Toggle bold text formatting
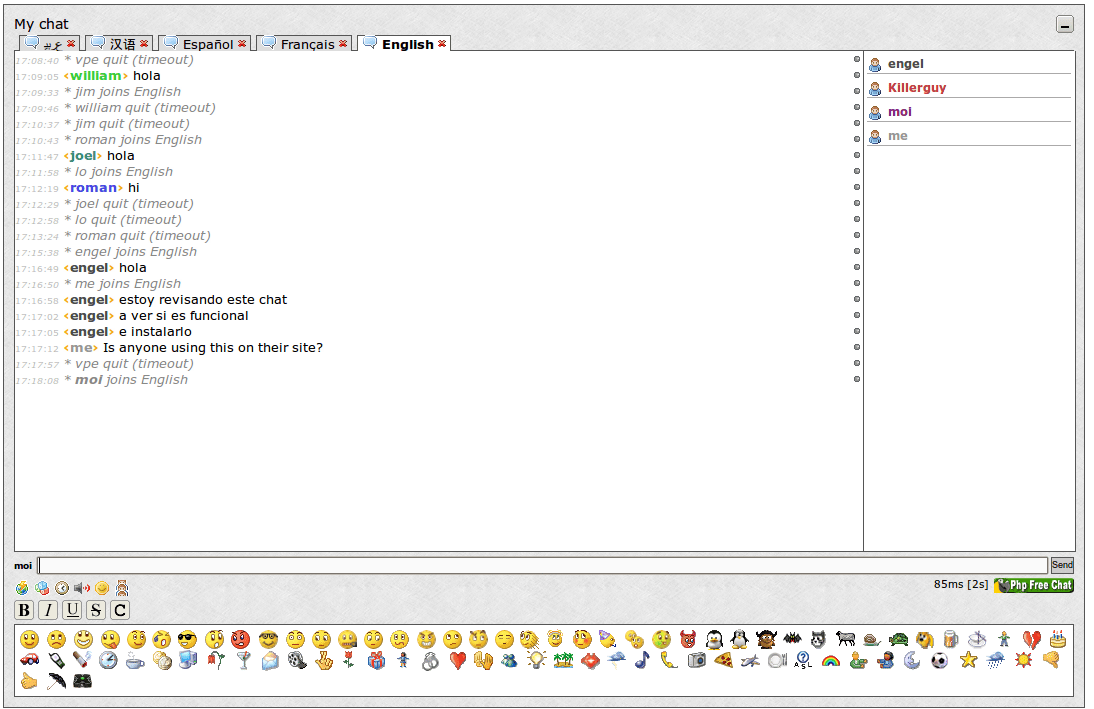This screenshot has height=709, width=1094. tap(24, 610)
